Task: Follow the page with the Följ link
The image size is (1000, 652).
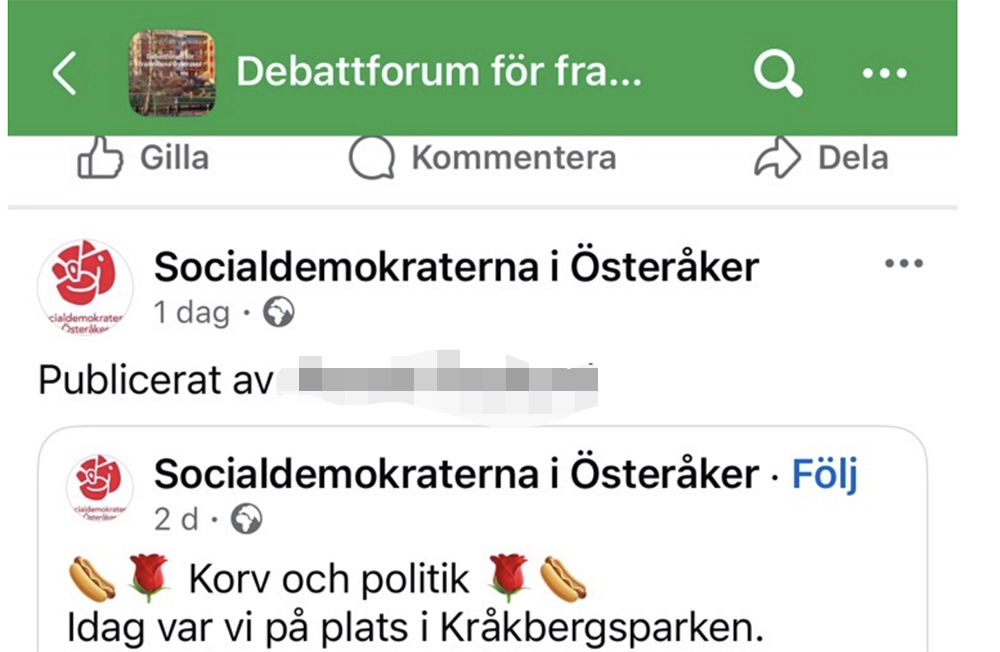Action: [825, 474]
